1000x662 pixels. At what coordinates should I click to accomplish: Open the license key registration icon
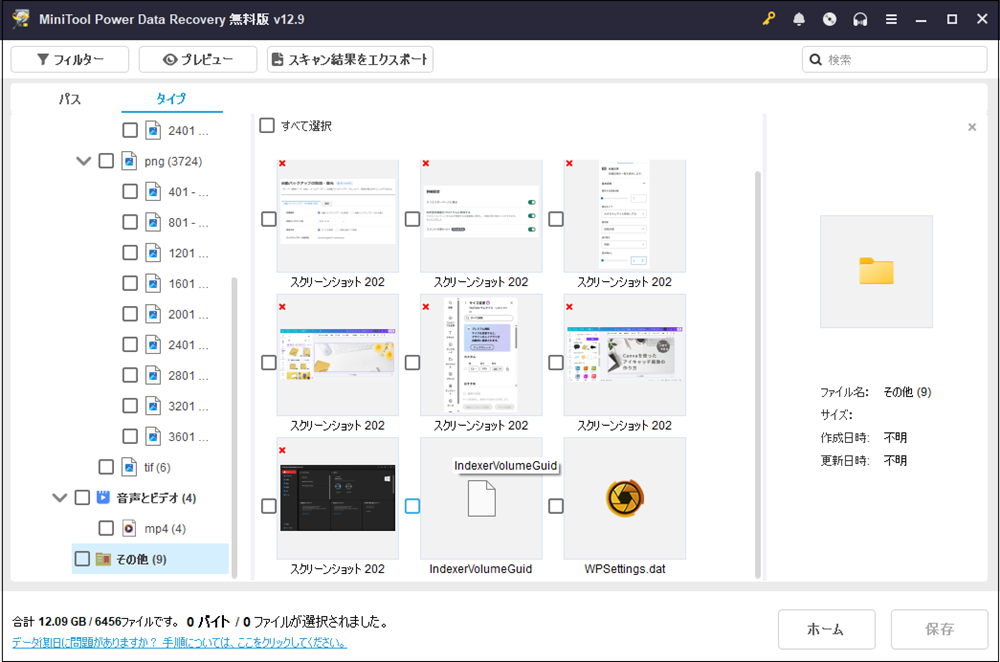(768, 18)
